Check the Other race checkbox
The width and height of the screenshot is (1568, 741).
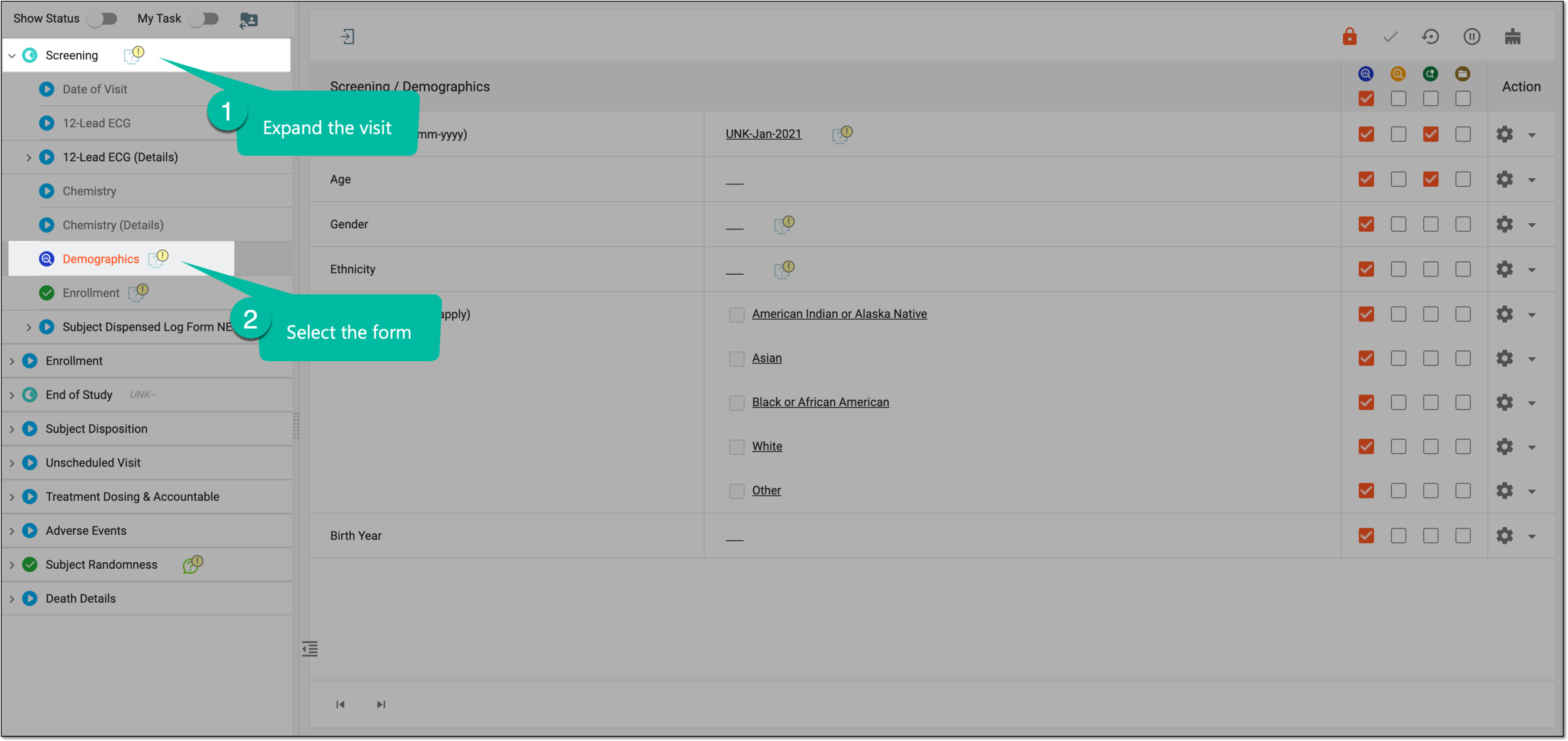(736, 491)
